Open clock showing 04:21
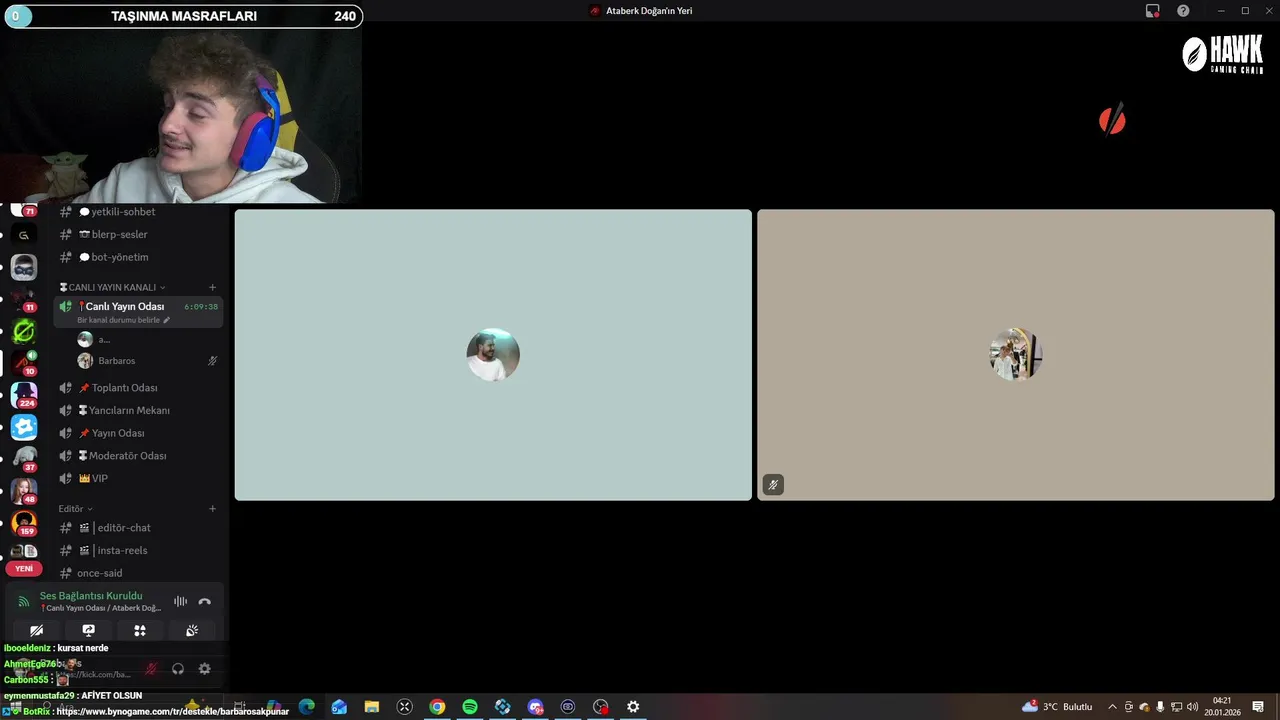The image size is (1280, 720). (1222, 707)
